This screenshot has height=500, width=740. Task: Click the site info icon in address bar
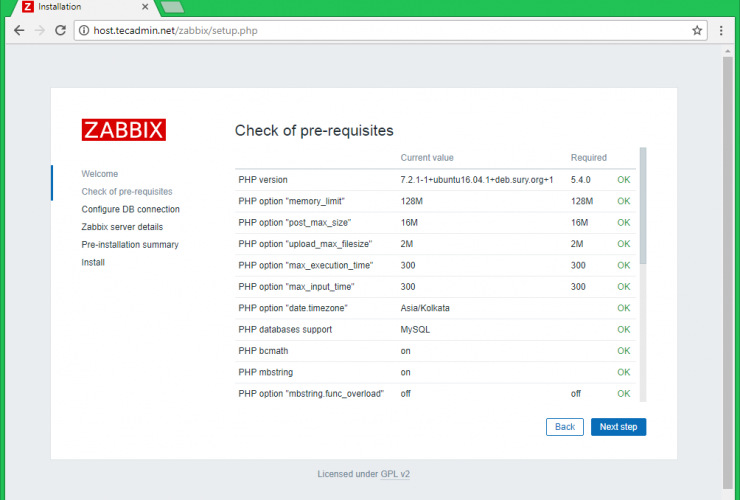[x=84, y=30]
